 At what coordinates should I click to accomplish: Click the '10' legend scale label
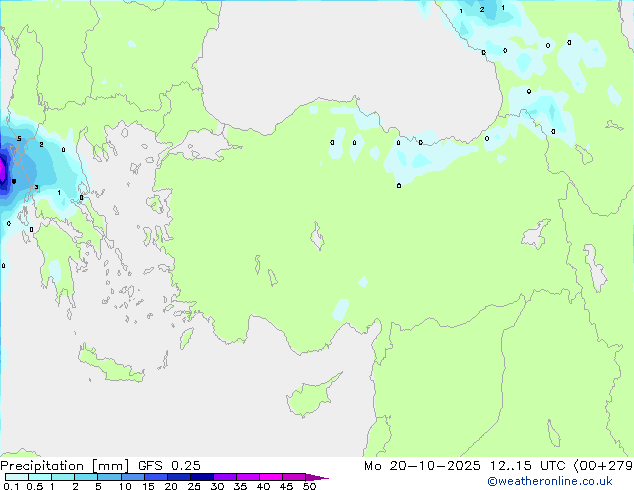pos(125,486)
